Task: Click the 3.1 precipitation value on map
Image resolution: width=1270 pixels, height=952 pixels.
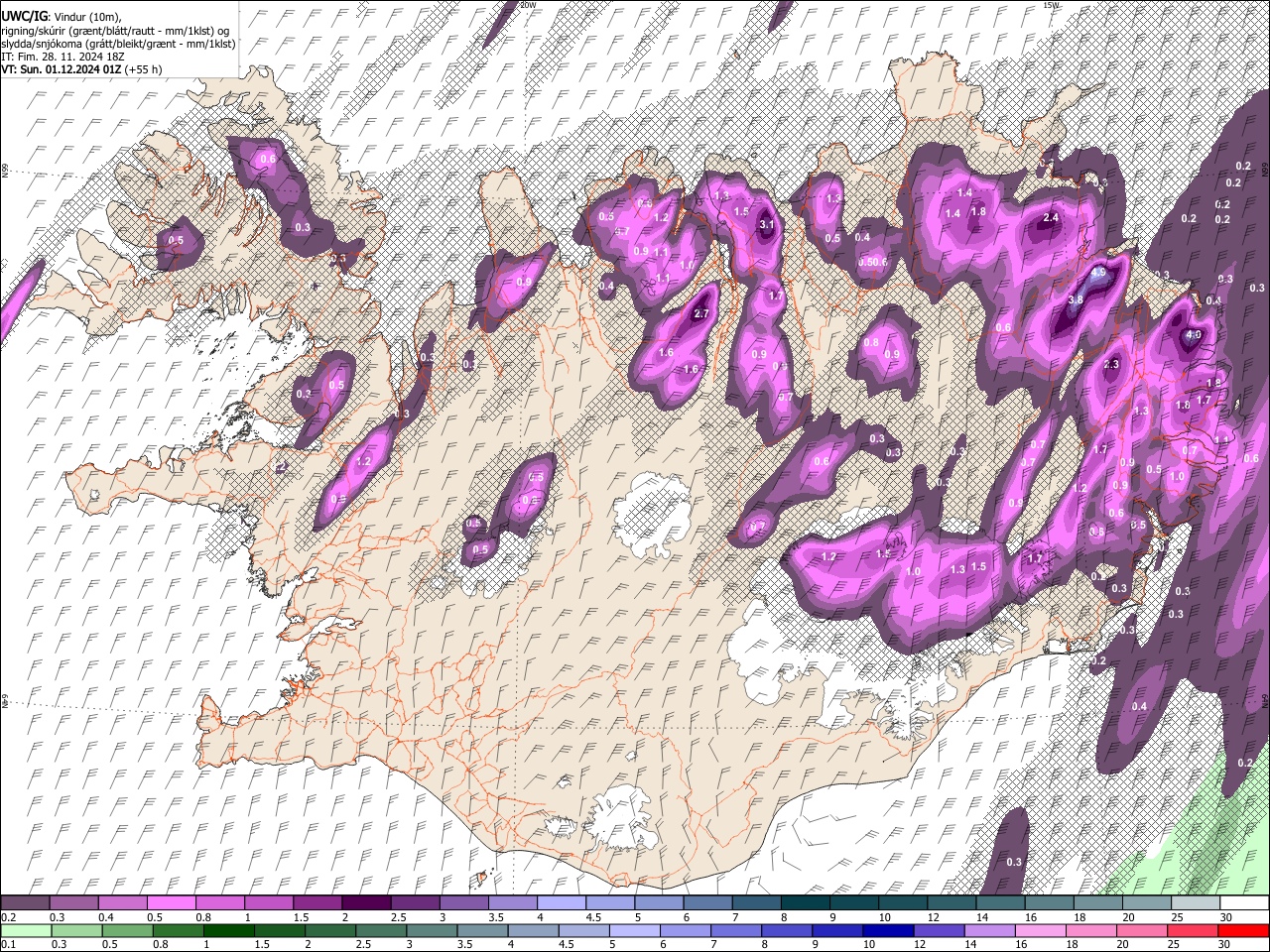Action: click(766, 225)
